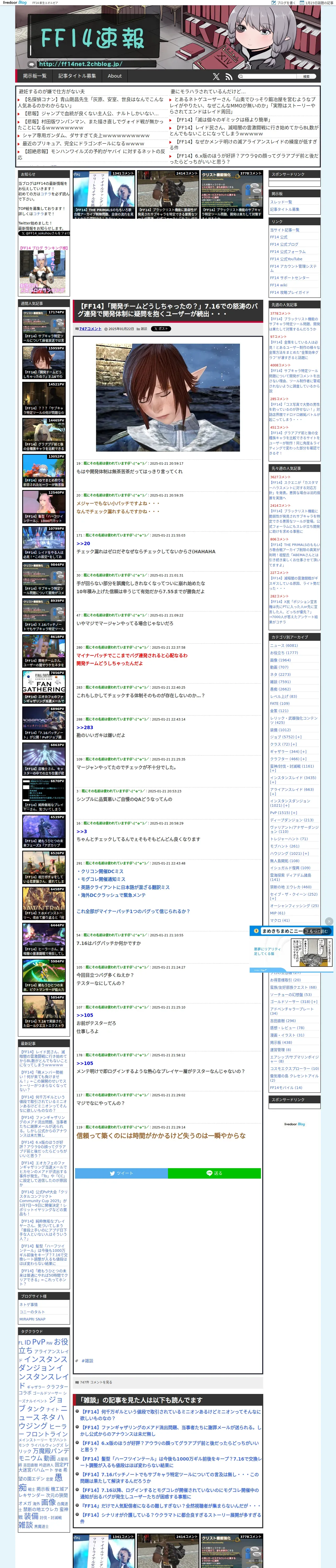This screenshot has width=336, height=1568.
Task: Open the 吉田直樹 (296) category link
Action: click(x=283, y=1020)
